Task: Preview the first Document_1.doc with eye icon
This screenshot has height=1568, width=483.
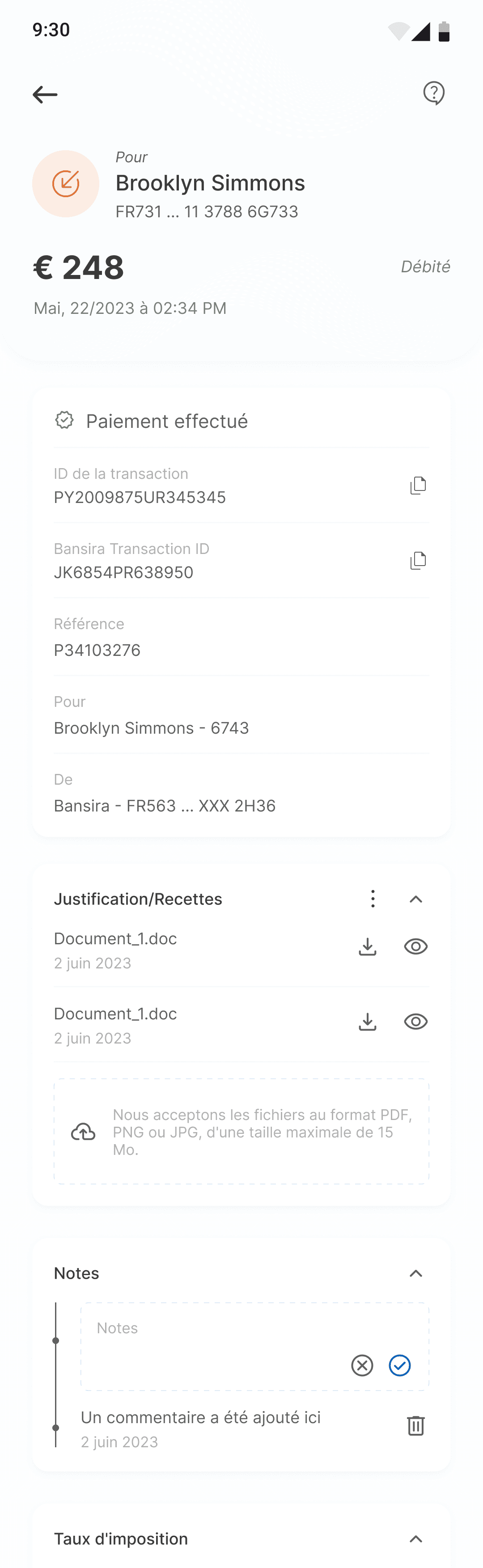Action: click(x=415, y=947)
